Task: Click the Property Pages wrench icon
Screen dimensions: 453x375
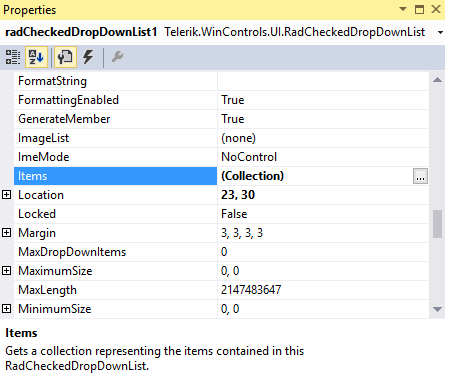Action: coord(117,57)
